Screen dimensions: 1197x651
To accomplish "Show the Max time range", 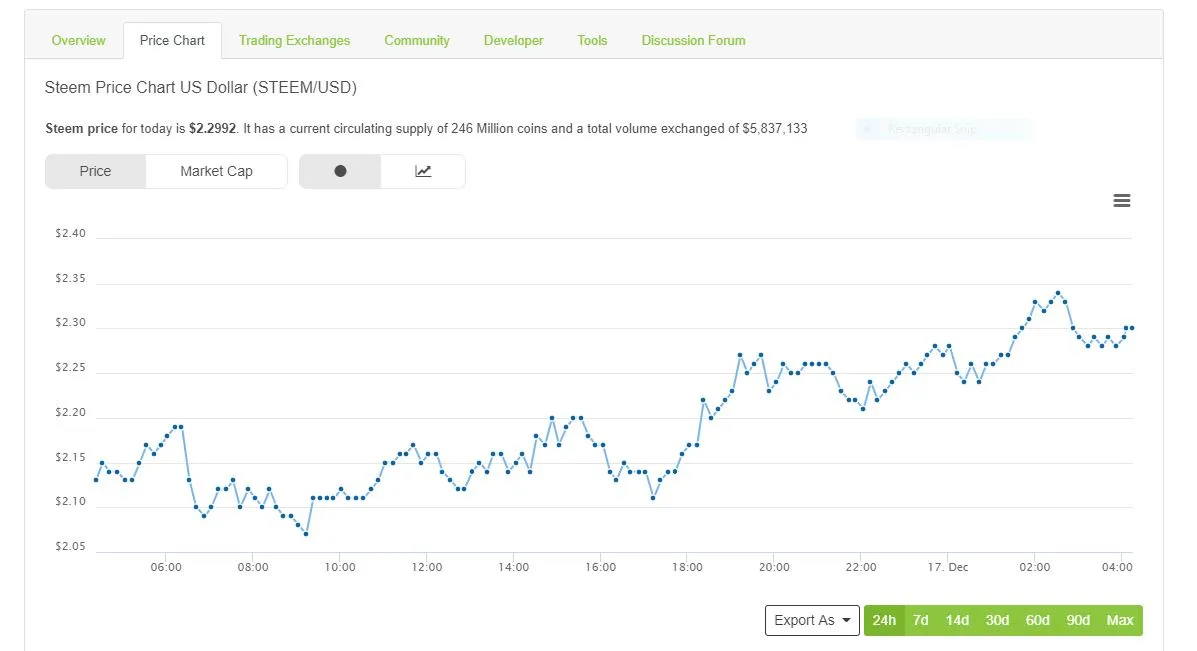I will [x=1120, y=620].
